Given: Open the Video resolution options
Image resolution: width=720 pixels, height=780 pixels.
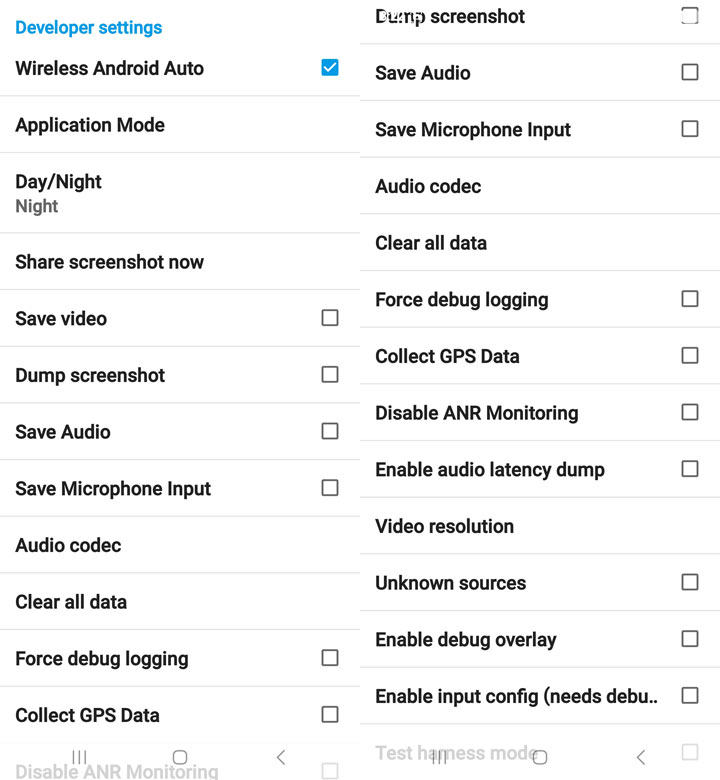Looking at the screenshot, I should click(444, 526).
